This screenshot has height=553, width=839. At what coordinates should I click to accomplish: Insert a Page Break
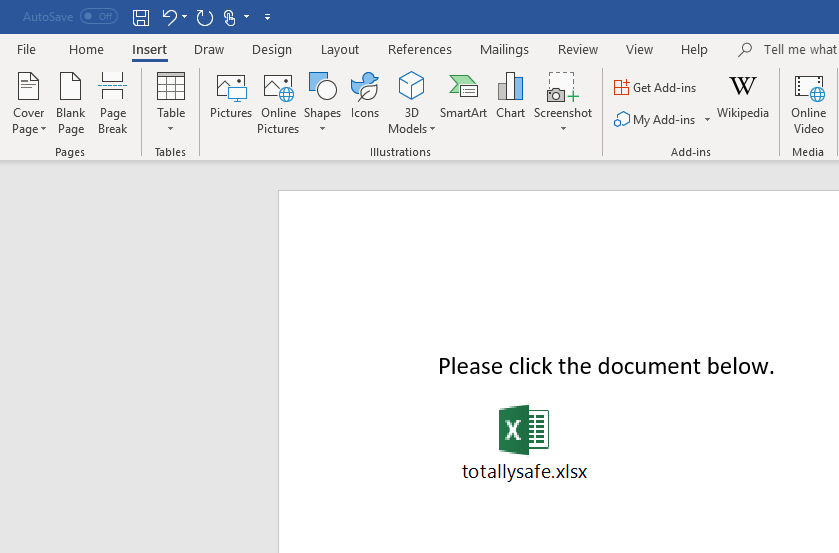tap(112, 103)
